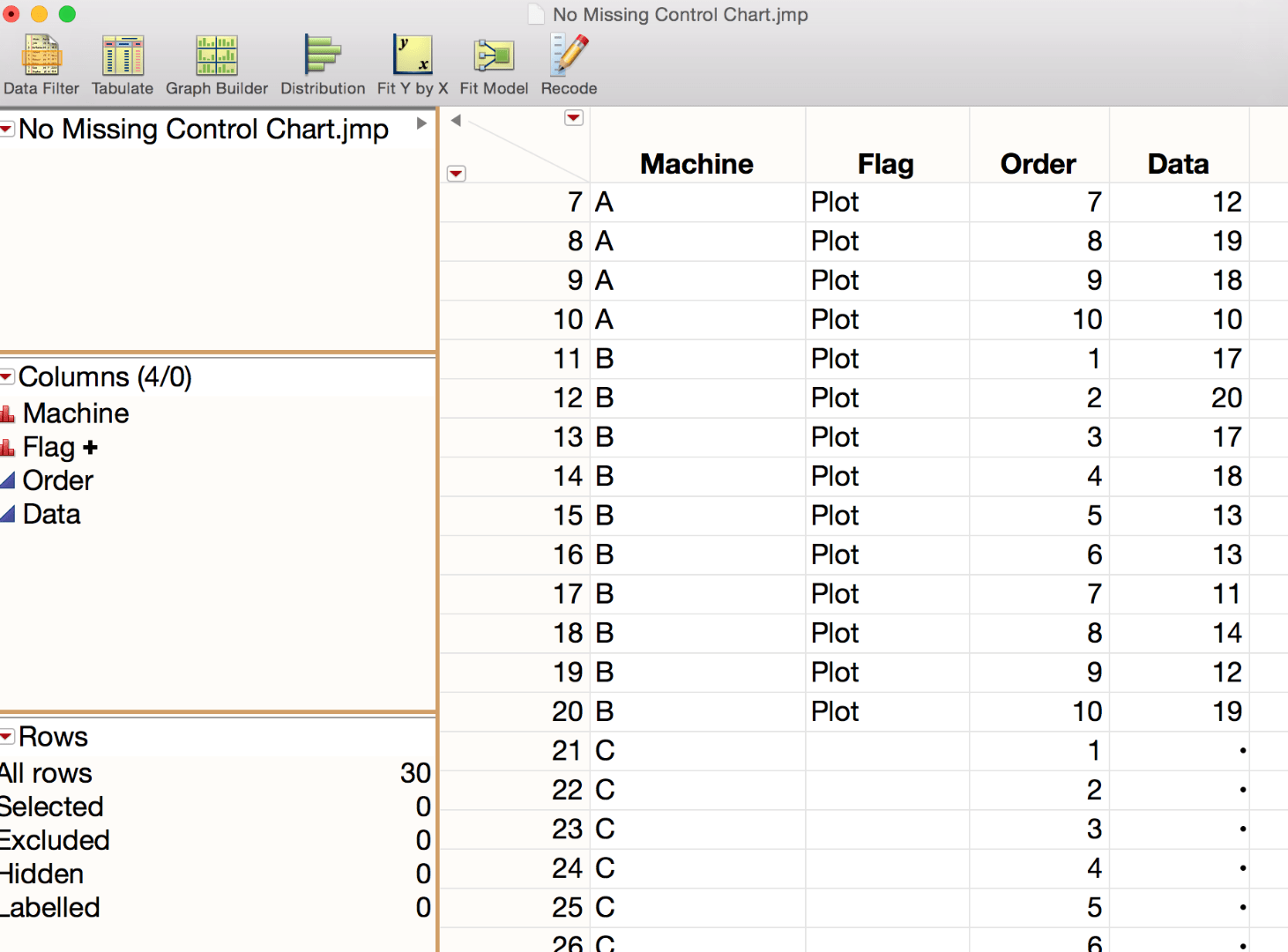1288x952 pixels.
Task: Open the Rows panel red triangle menu
Action: (7, 737)
